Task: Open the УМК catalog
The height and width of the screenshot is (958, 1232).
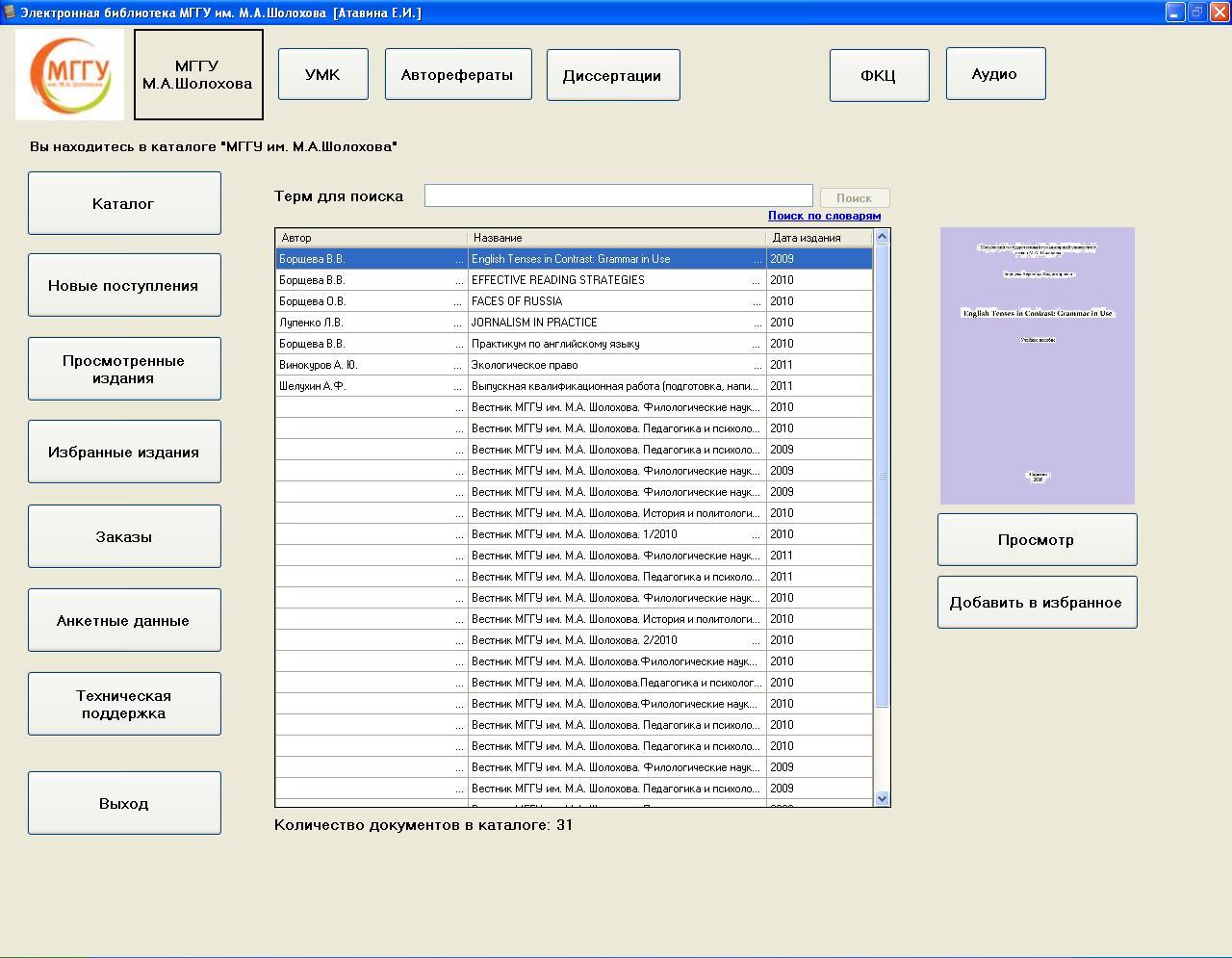Action: click(322, 74)
